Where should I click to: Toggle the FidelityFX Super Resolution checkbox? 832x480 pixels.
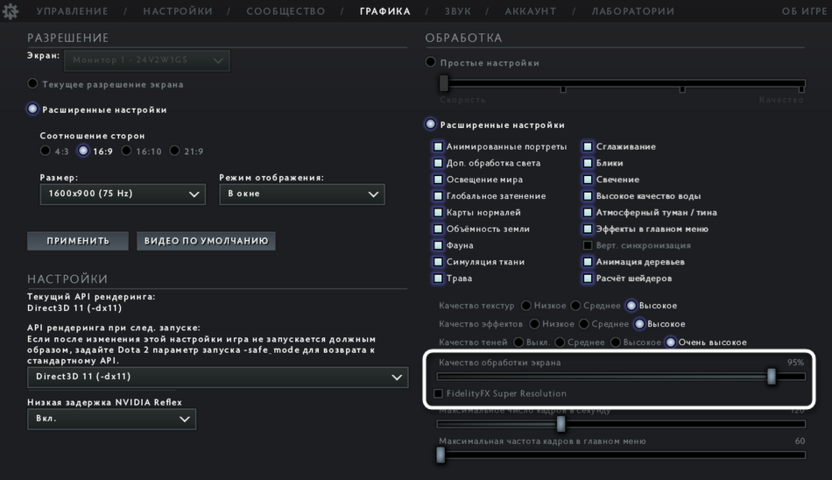[438, 394]
